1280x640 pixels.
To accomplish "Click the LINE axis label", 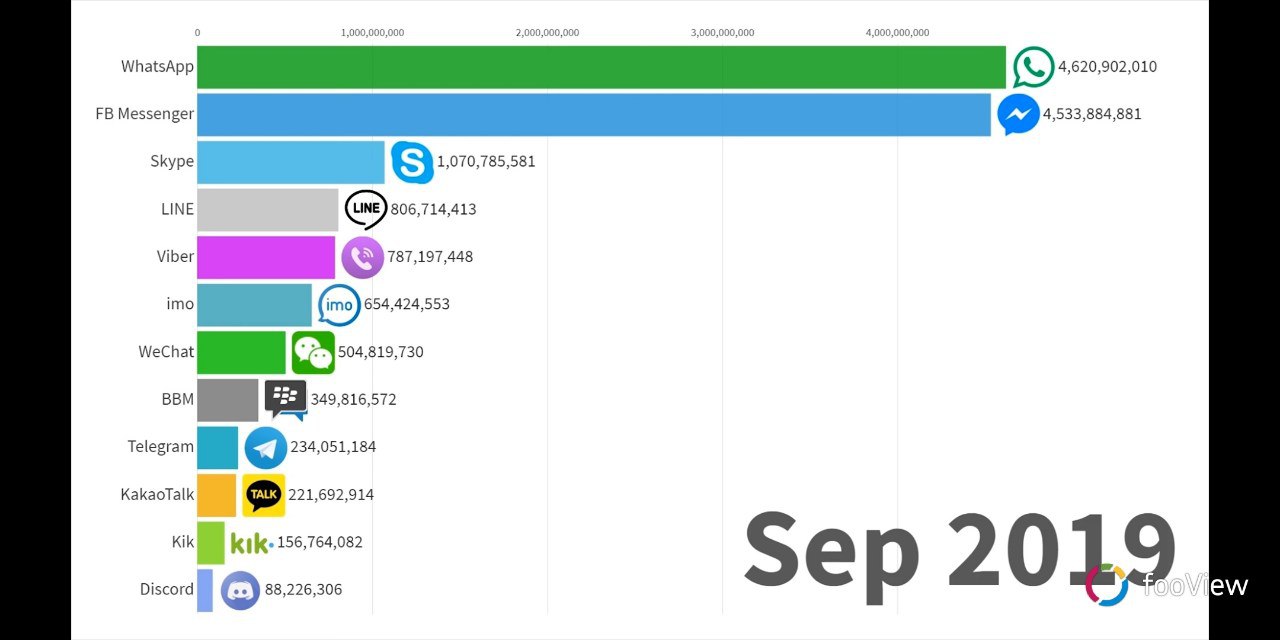I will click(177, 209).
